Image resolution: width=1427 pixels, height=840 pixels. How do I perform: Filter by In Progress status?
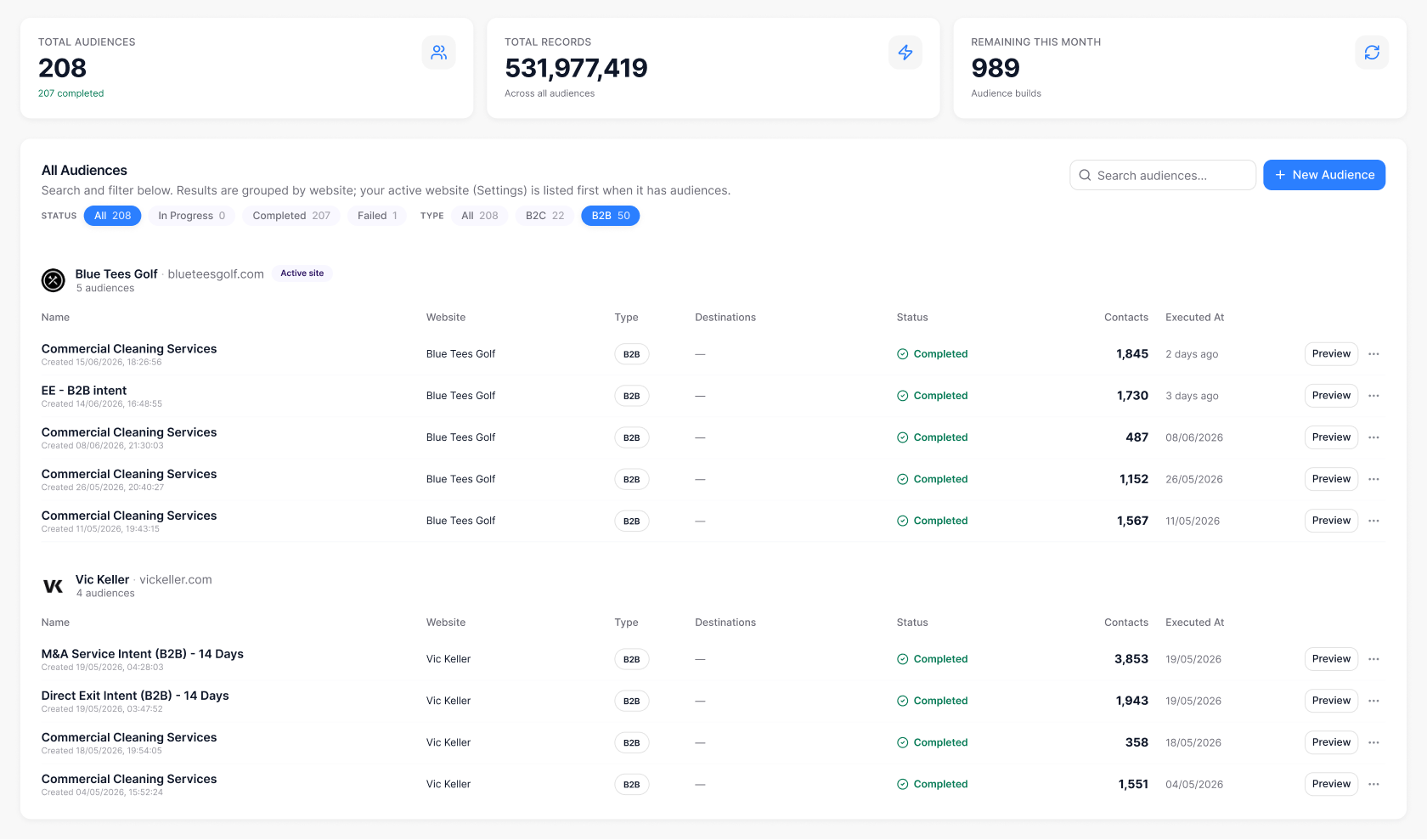[x=192, y=216]
